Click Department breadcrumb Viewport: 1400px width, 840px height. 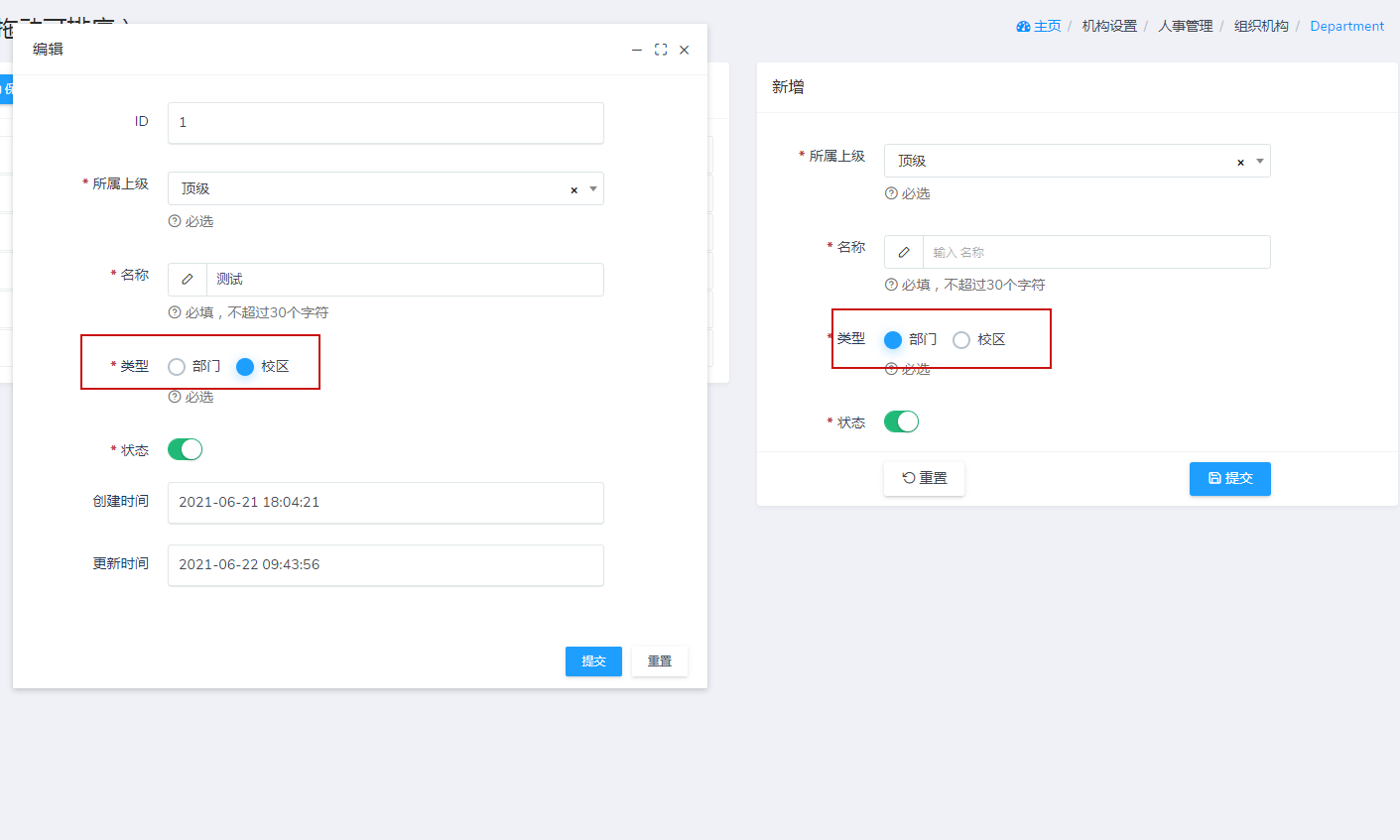[x=1347, y=27]
